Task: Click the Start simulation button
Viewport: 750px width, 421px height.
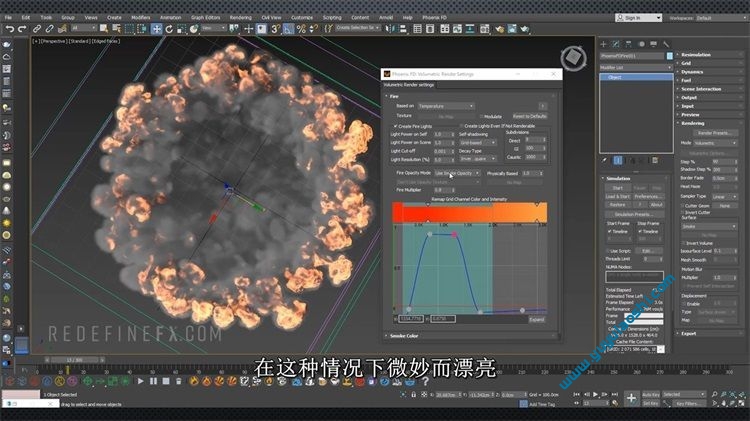Action: 618,188
